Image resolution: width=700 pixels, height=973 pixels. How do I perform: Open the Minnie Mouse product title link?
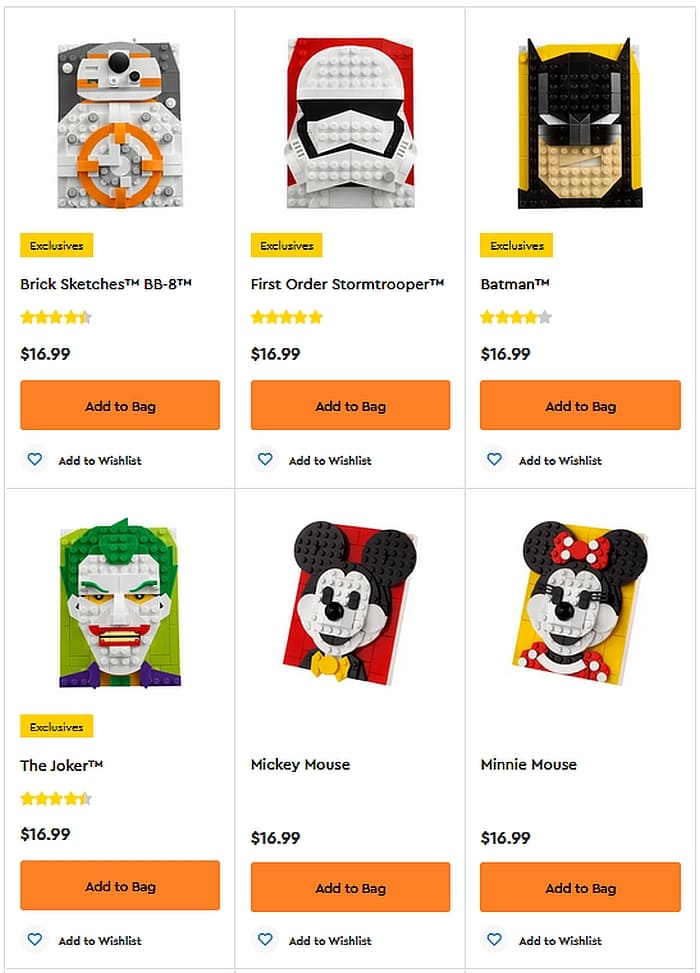528,764
